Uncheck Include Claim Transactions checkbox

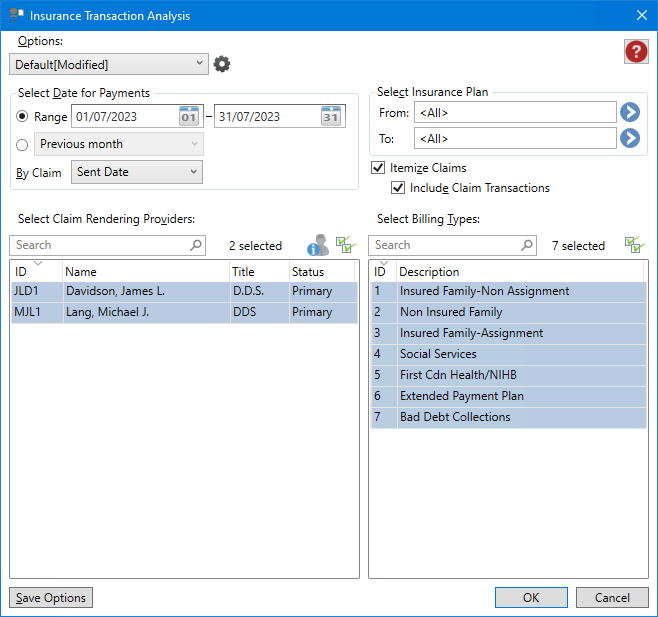coord(398,188)
